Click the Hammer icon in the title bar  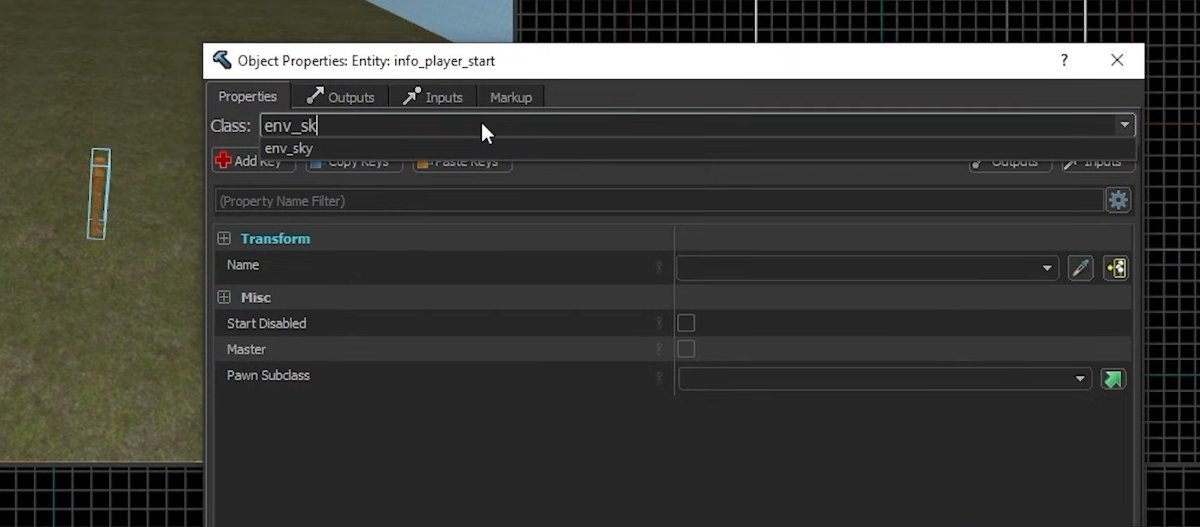click(x=222, y=61)
